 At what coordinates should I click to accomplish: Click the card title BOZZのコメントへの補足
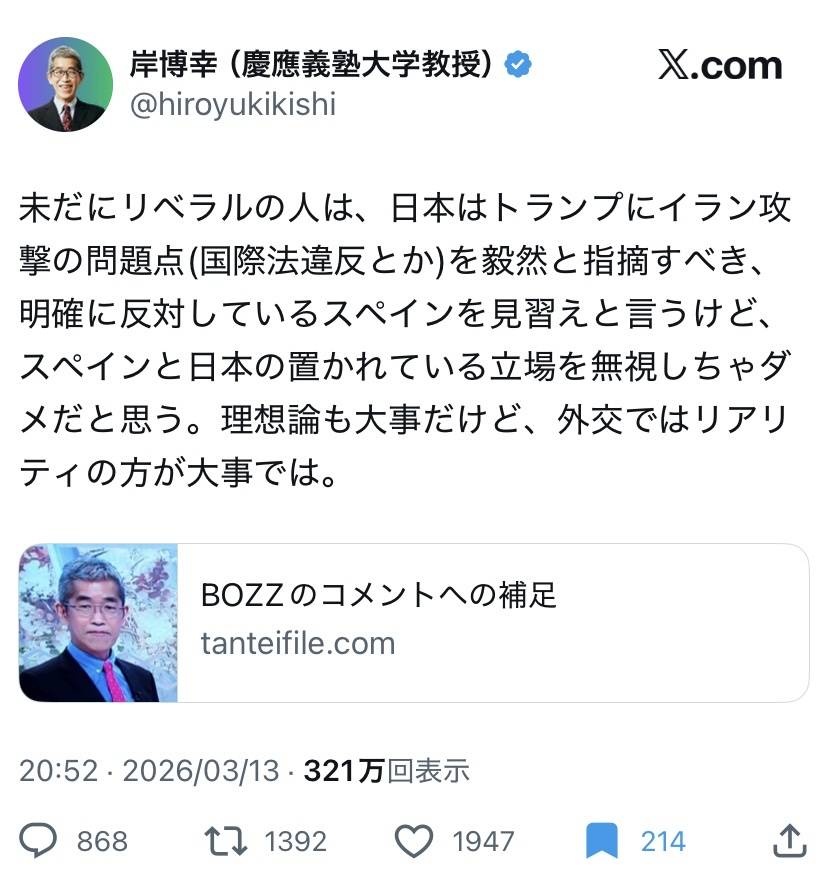[x=379, y=596]
